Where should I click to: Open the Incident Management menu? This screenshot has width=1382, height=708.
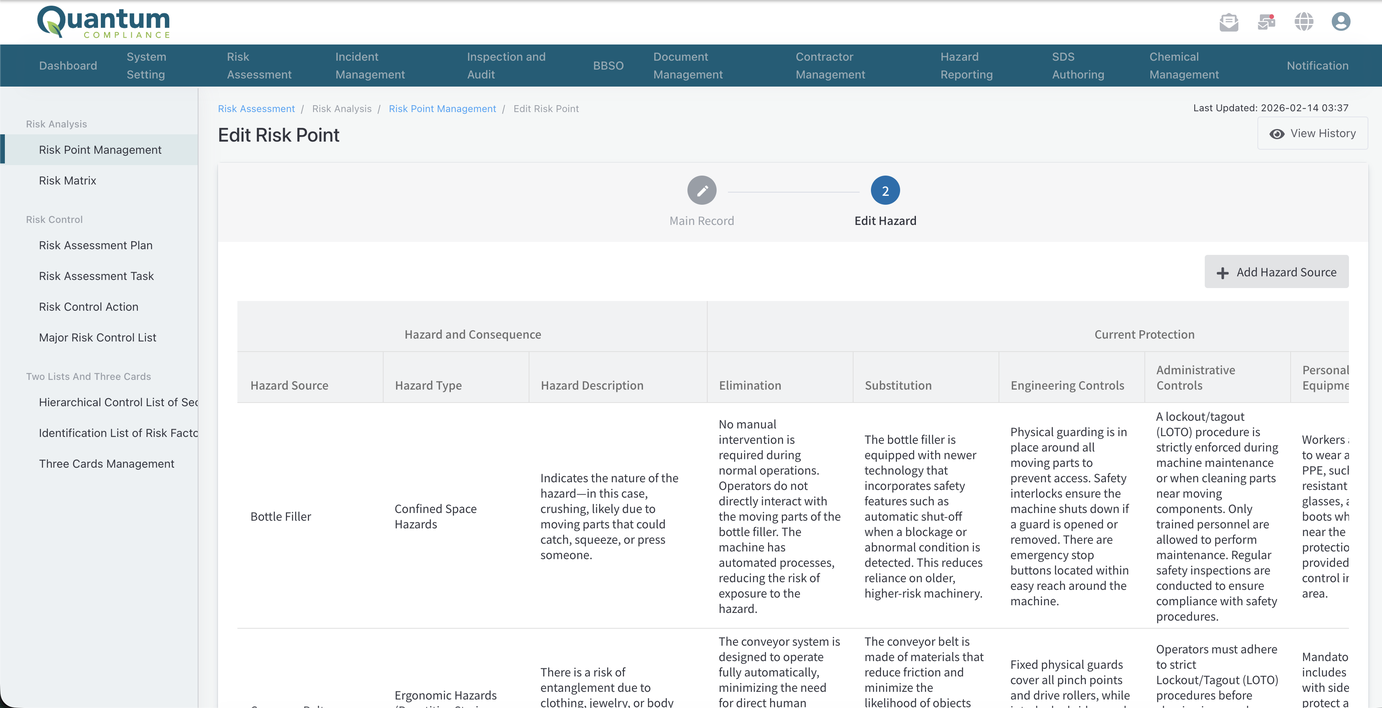[370, 66]
